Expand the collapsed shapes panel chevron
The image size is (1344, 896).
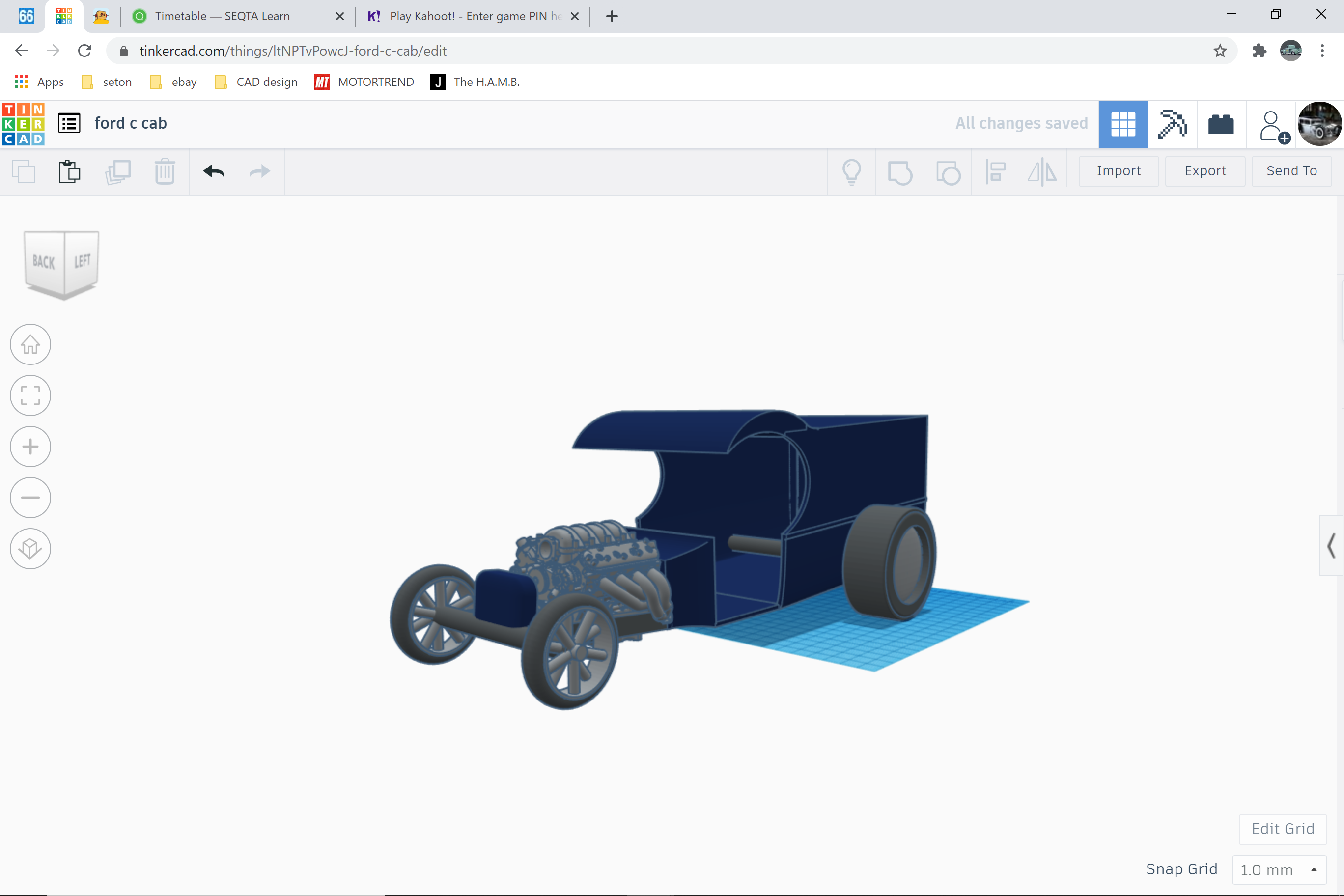pos(1331,546)
